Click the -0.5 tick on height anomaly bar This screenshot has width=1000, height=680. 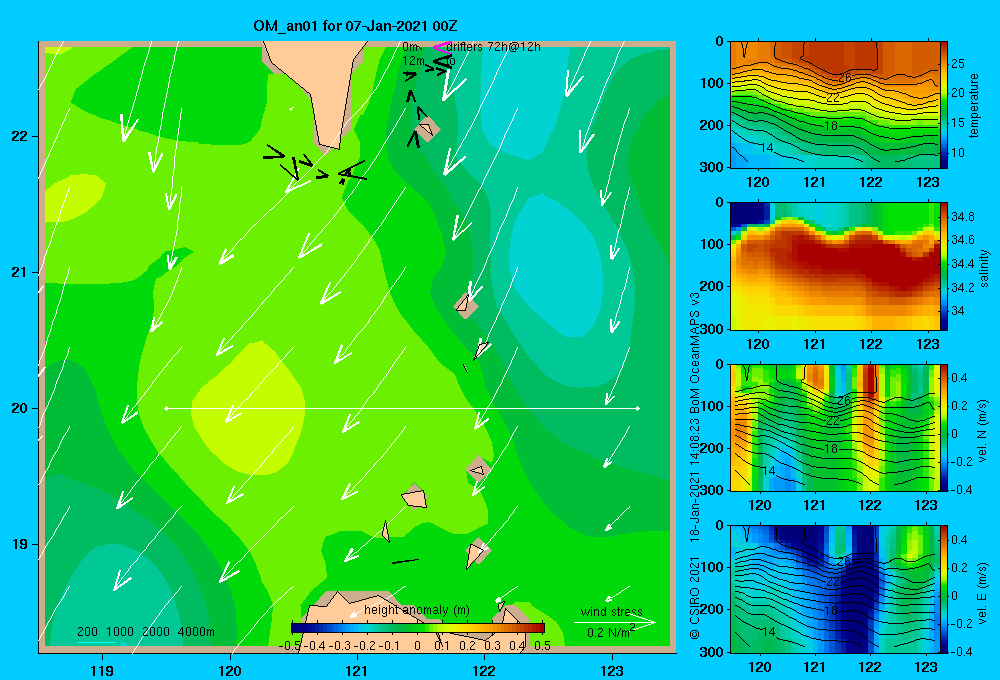[290, 646]
